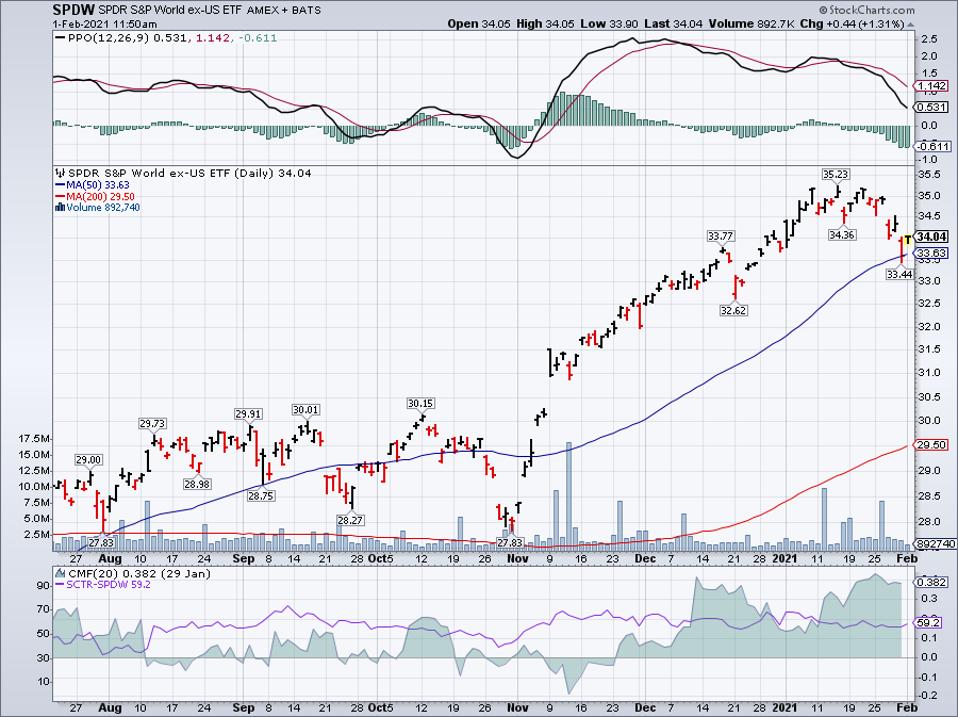The height and width of the screenshot is (717, 958).
Task: Click the black line marker before PPO(12,26,9)
Action: (x=60, y=38)
